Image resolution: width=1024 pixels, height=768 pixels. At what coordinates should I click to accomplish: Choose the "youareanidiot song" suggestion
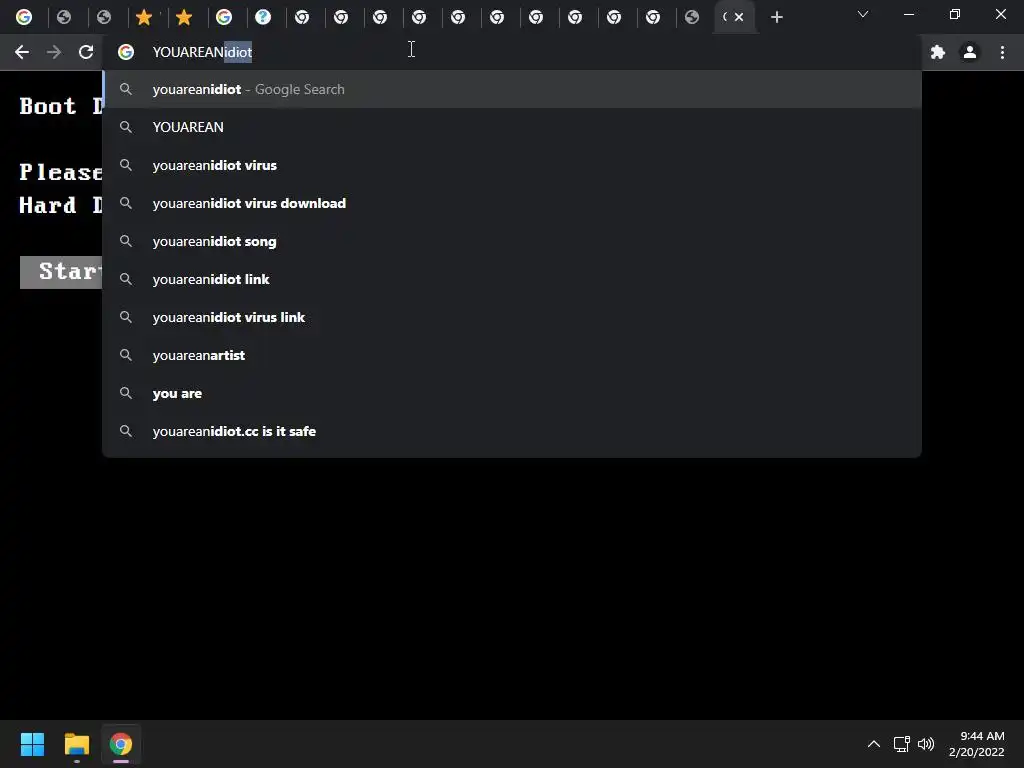[x=512, y=241]
